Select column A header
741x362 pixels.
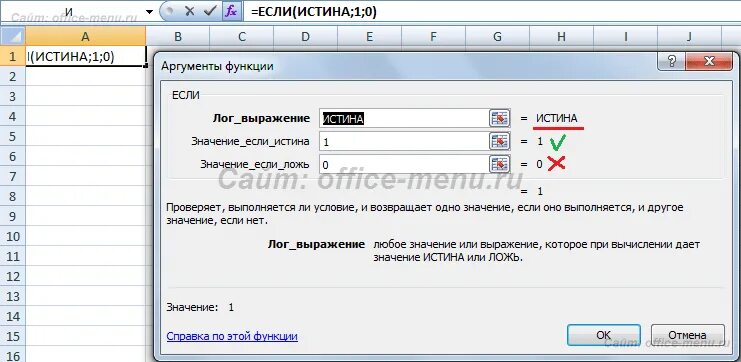(x=86, y=36)
